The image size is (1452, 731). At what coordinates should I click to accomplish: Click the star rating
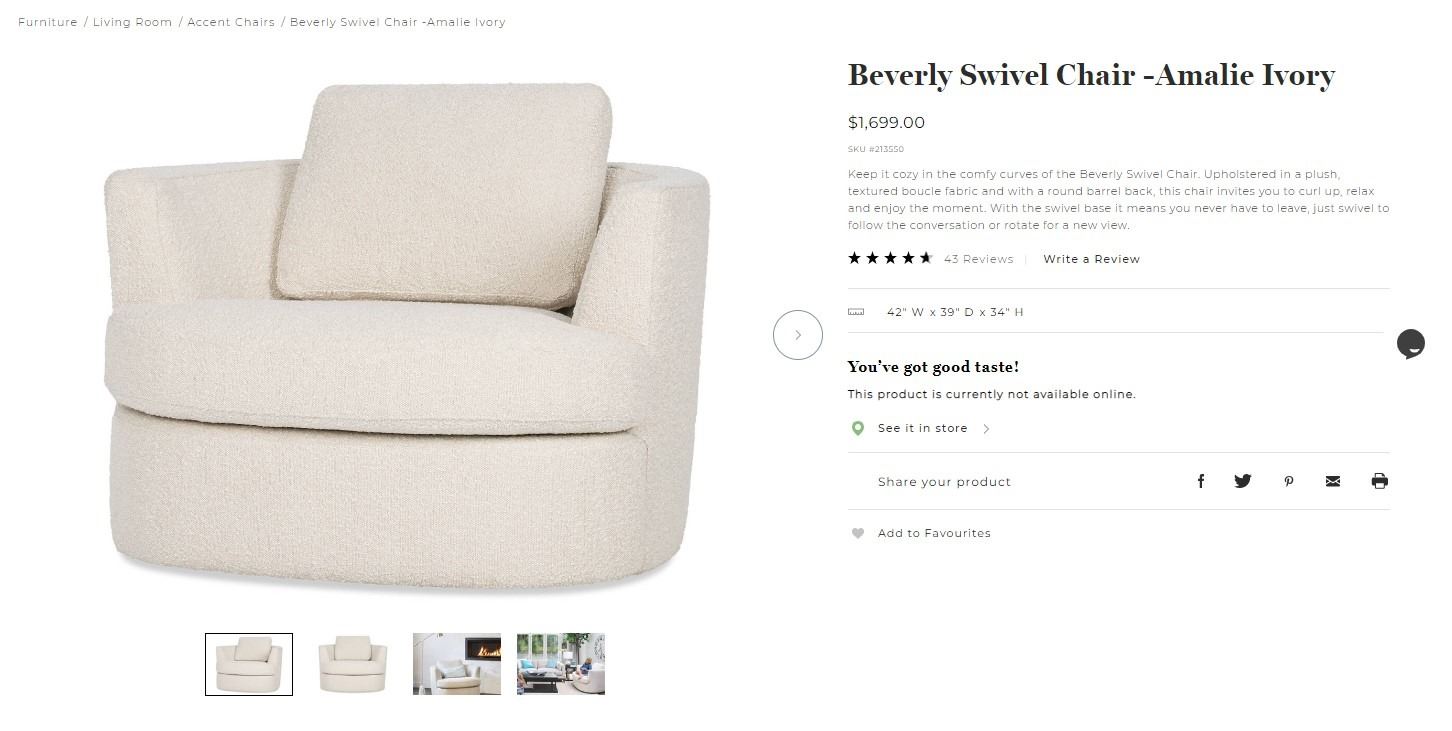890,258
